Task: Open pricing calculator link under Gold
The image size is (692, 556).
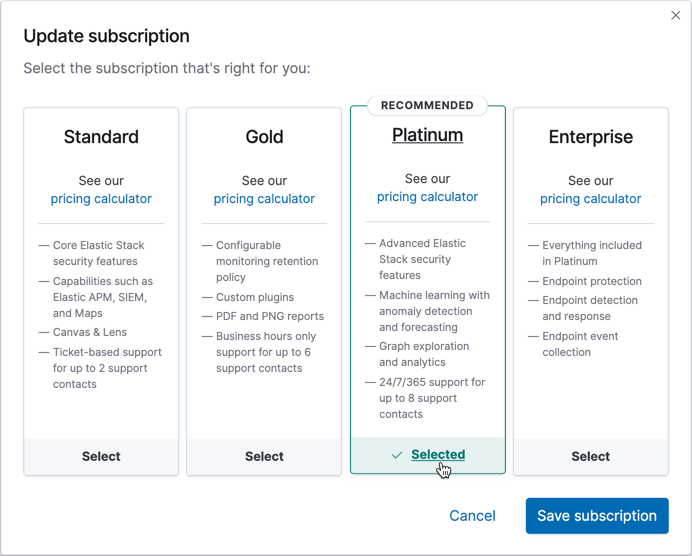Action: click(264, 199)
